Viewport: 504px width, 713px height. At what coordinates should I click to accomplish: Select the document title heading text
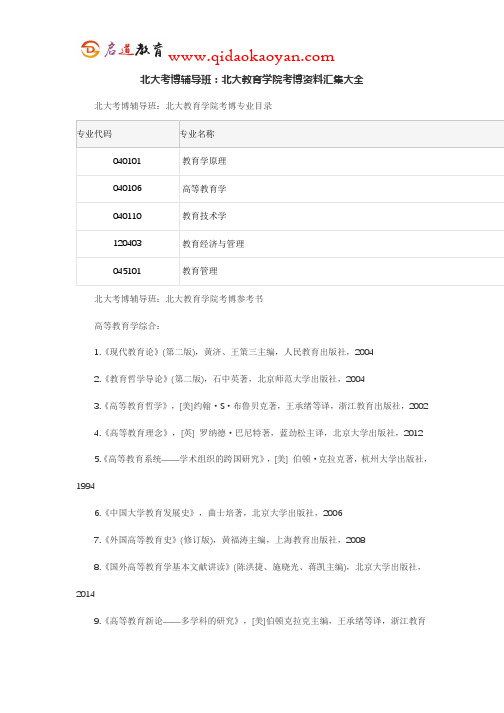[252, 80]
